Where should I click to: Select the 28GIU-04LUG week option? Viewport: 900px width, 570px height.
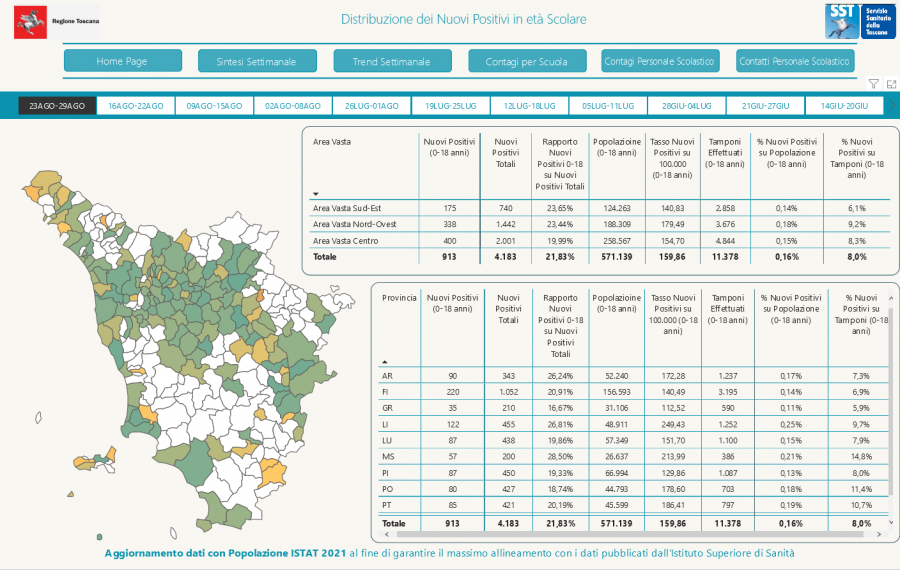point(687,105)
